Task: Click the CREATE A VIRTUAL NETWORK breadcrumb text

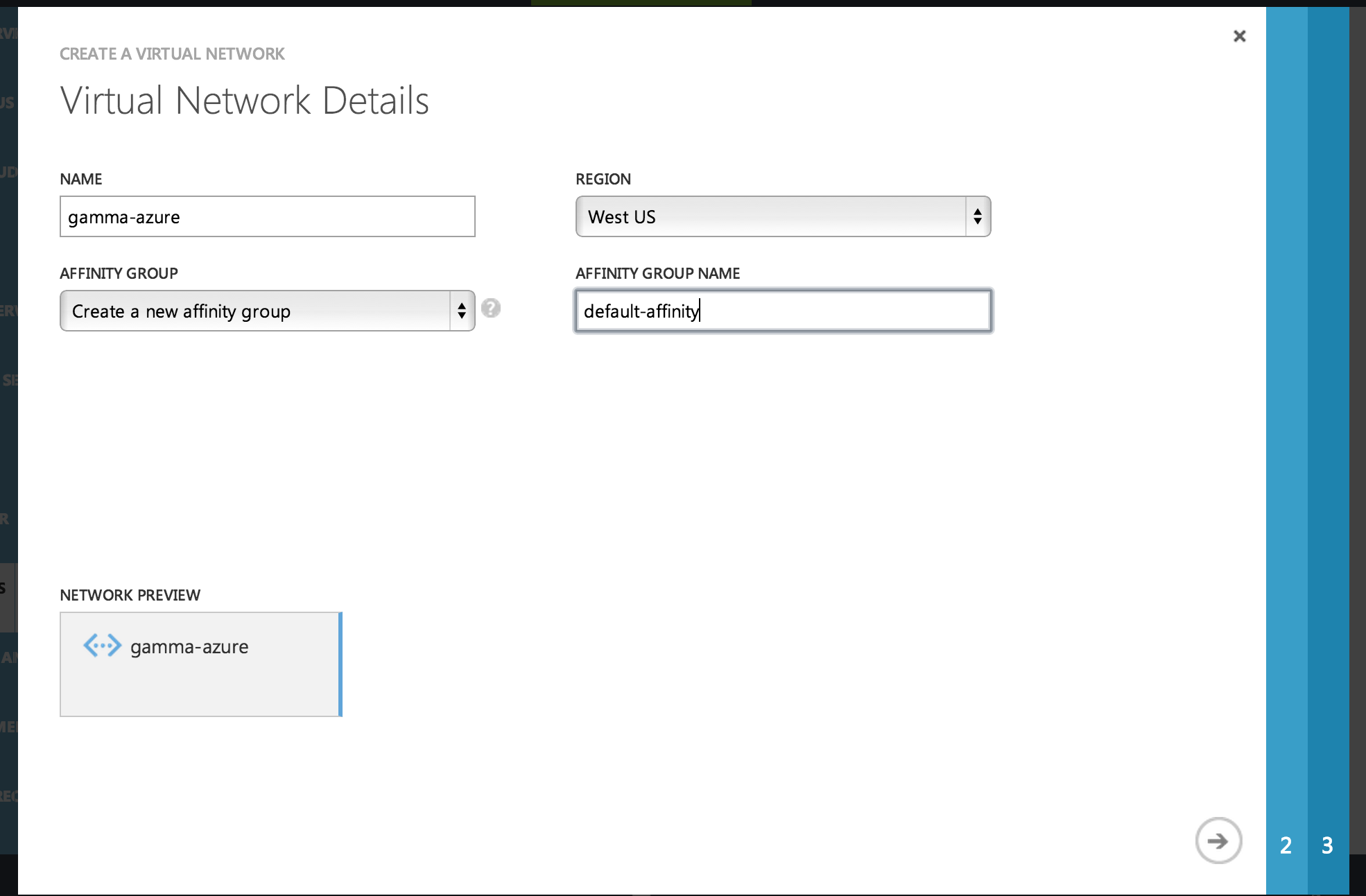Action: click(172, 54)
